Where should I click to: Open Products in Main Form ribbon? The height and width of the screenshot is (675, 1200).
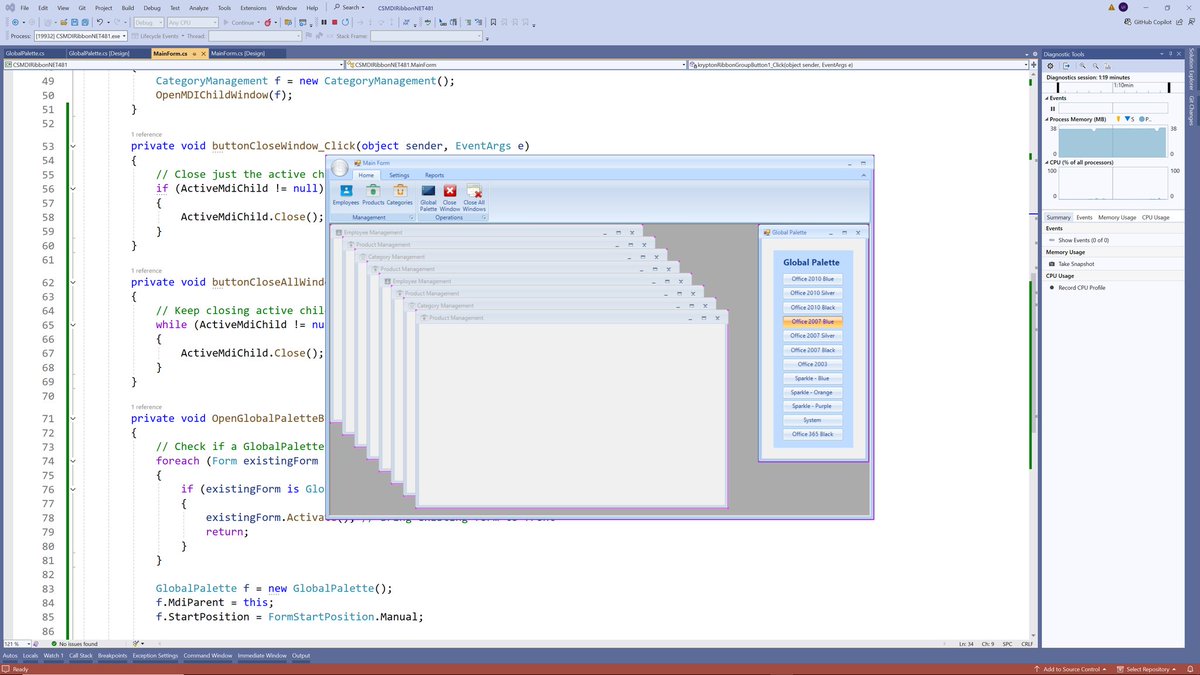pyautogui.click(x=373, y=194)
